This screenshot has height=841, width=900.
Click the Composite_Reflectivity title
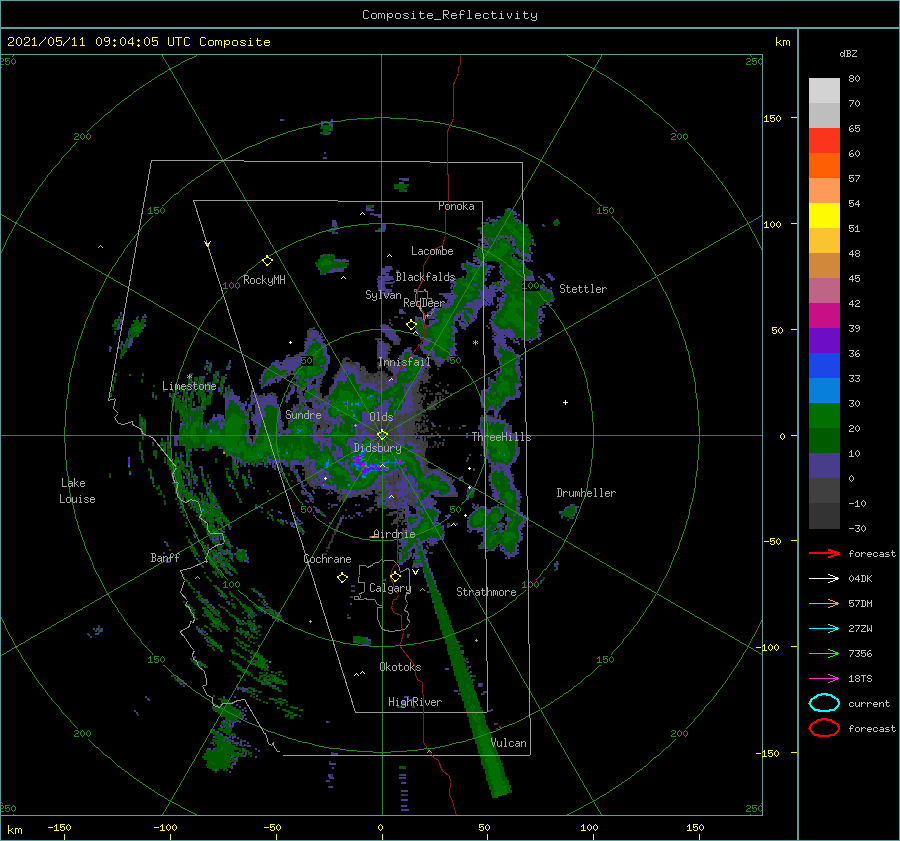pyautogui.click(x=450, y=15)
